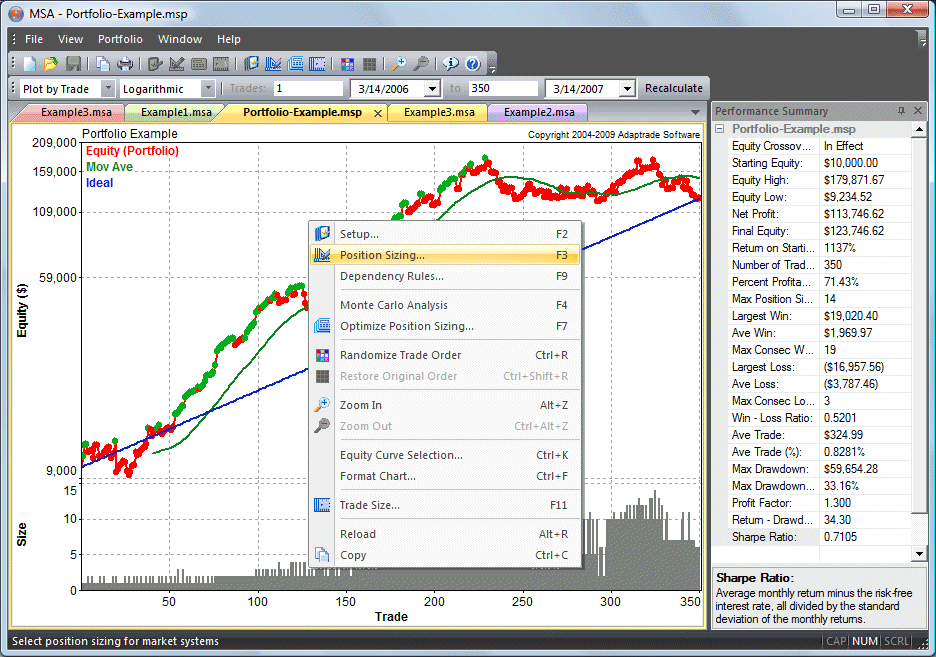Click the Recalculate button
The width and height of the screenshot is (936, 657).
click(x=673, y=88)
